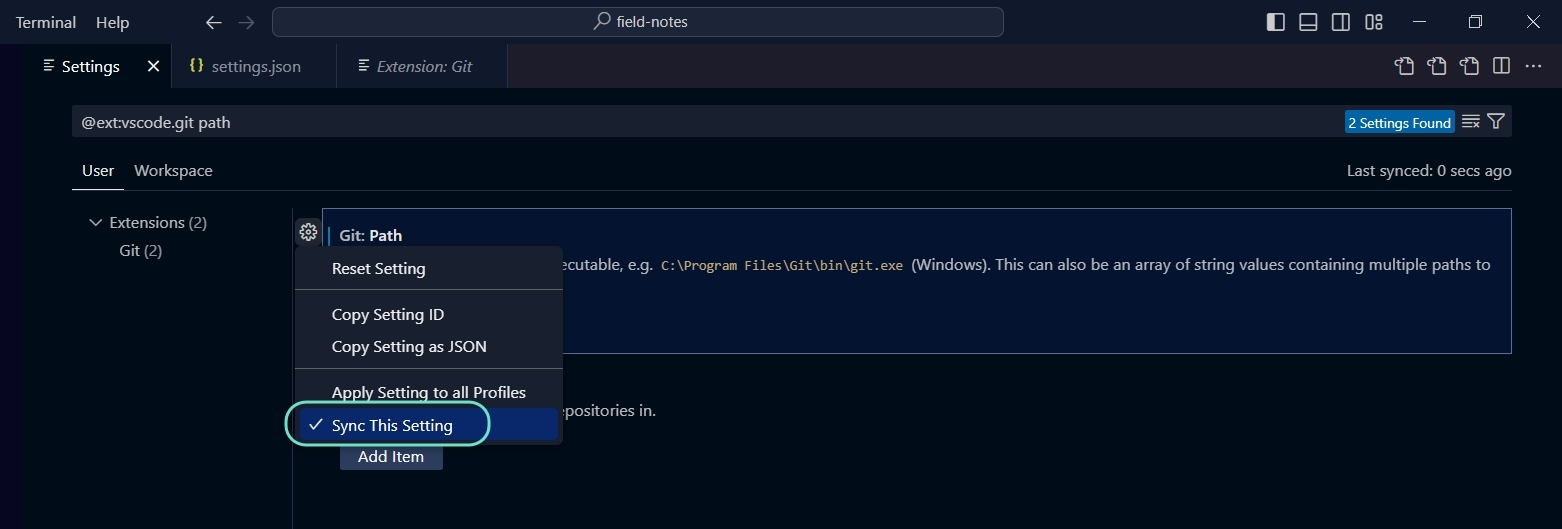This screenshot has height=529, width=1562.
Task: Go back using the left arrow
Action: [213, 22]
